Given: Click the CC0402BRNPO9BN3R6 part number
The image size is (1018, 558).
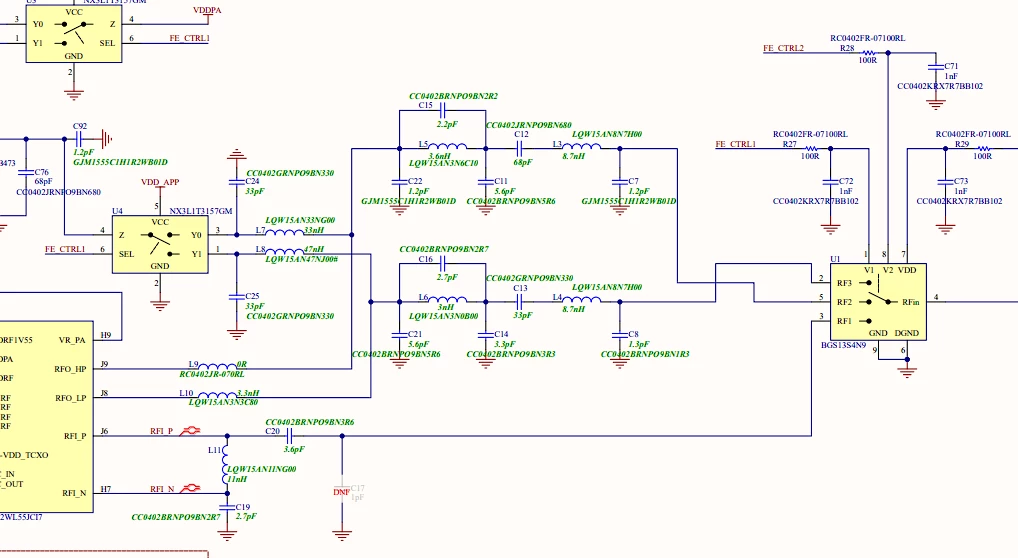Looking at the screenshot, I should 310,422.
